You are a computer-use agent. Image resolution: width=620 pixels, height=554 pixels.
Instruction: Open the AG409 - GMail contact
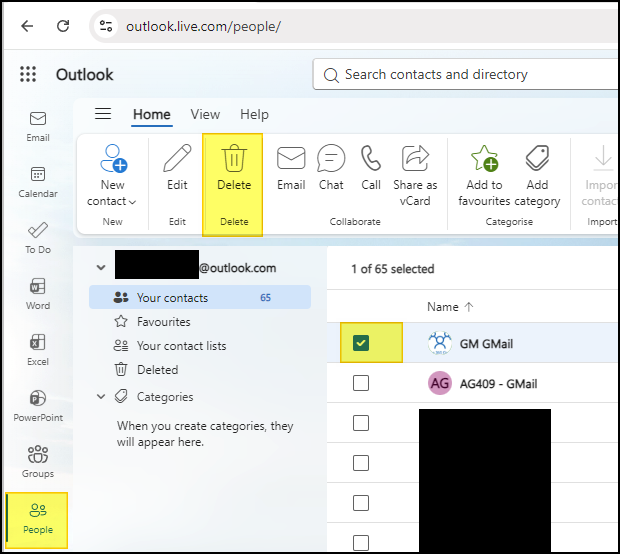(x=498, y=384)
